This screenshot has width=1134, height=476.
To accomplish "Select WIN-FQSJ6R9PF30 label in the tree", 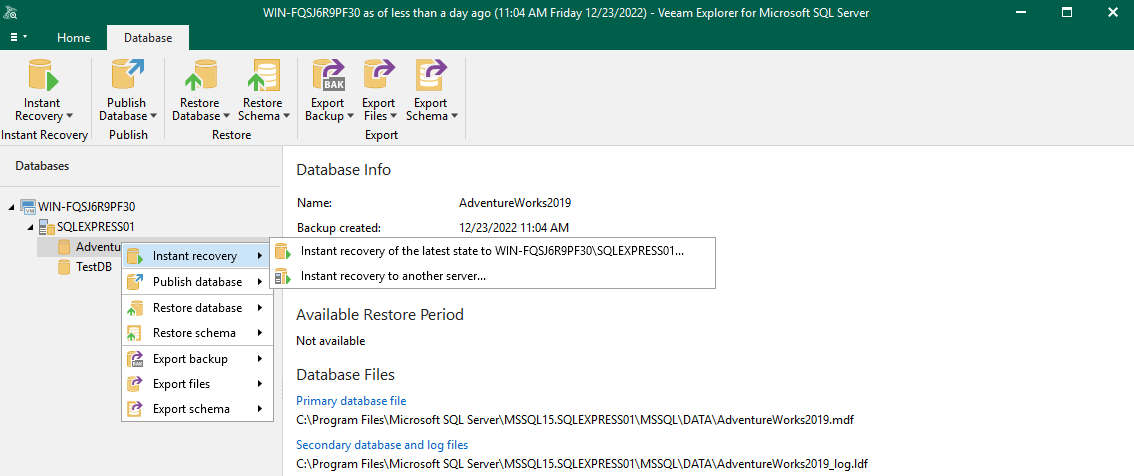I will pos(87,206).
